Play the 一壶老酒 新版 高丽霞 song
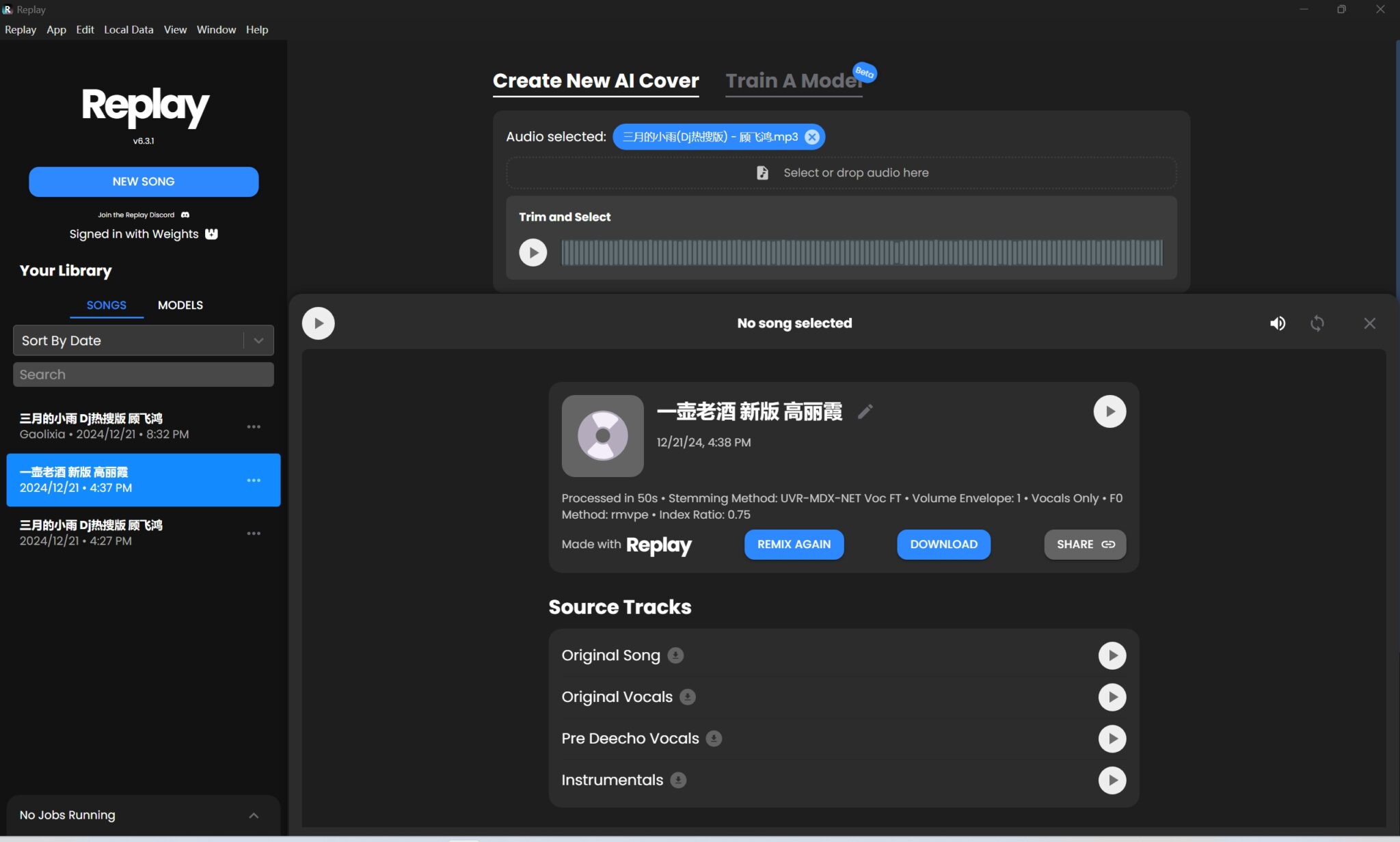The width and height of the screenshot is (1400, 842). (1109, 411)
